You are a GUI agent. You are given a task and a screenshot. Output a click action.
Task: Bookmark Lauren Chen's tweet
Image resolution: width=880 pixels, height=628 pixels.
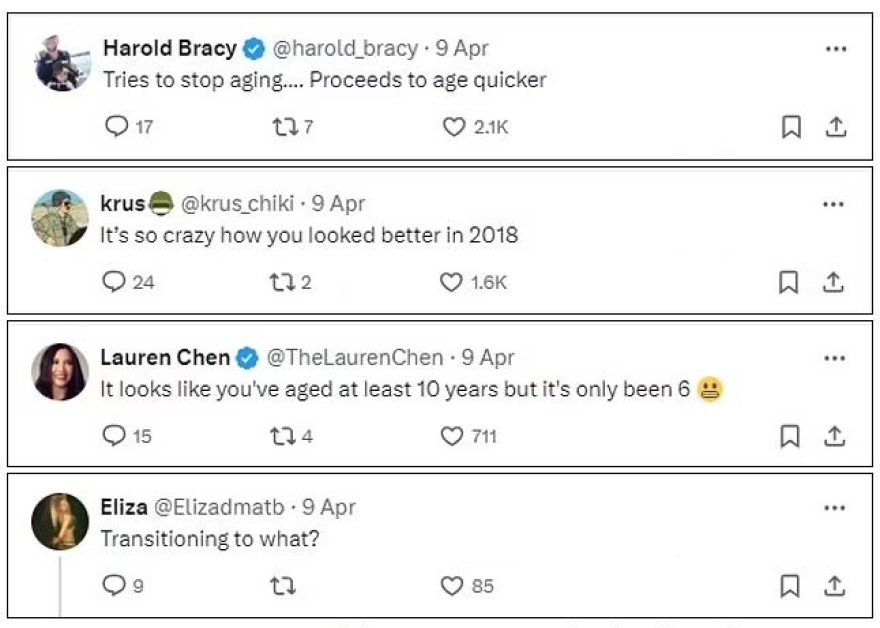click(790, 437)
